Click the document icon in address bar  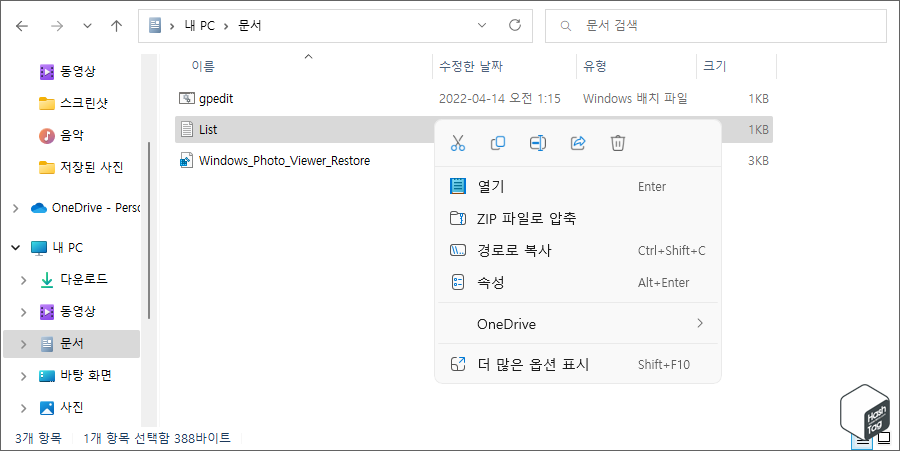155,25
